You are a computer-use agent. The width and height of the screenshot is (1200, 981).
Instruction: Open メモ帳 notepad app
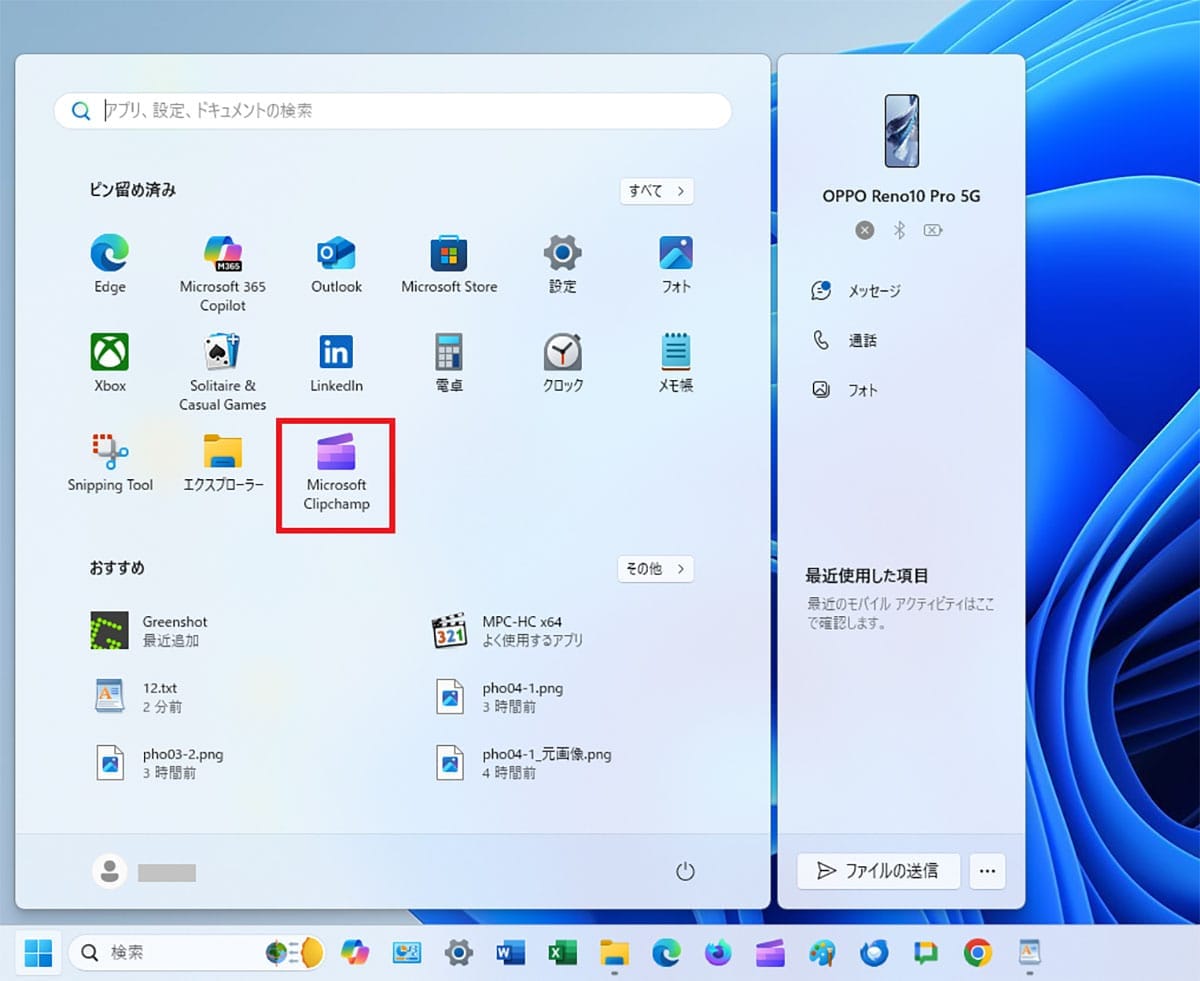(x=676, y=364)
